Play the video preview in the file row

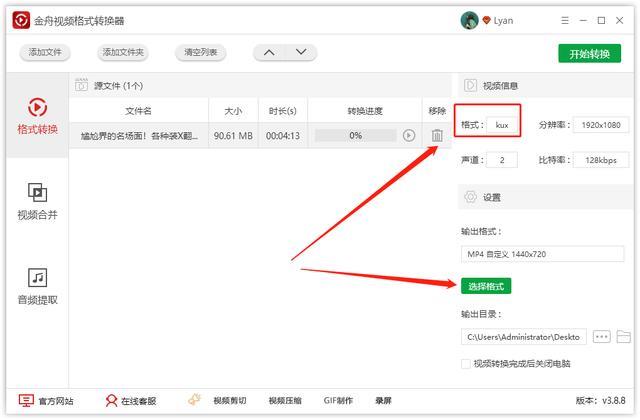[408, 135]
